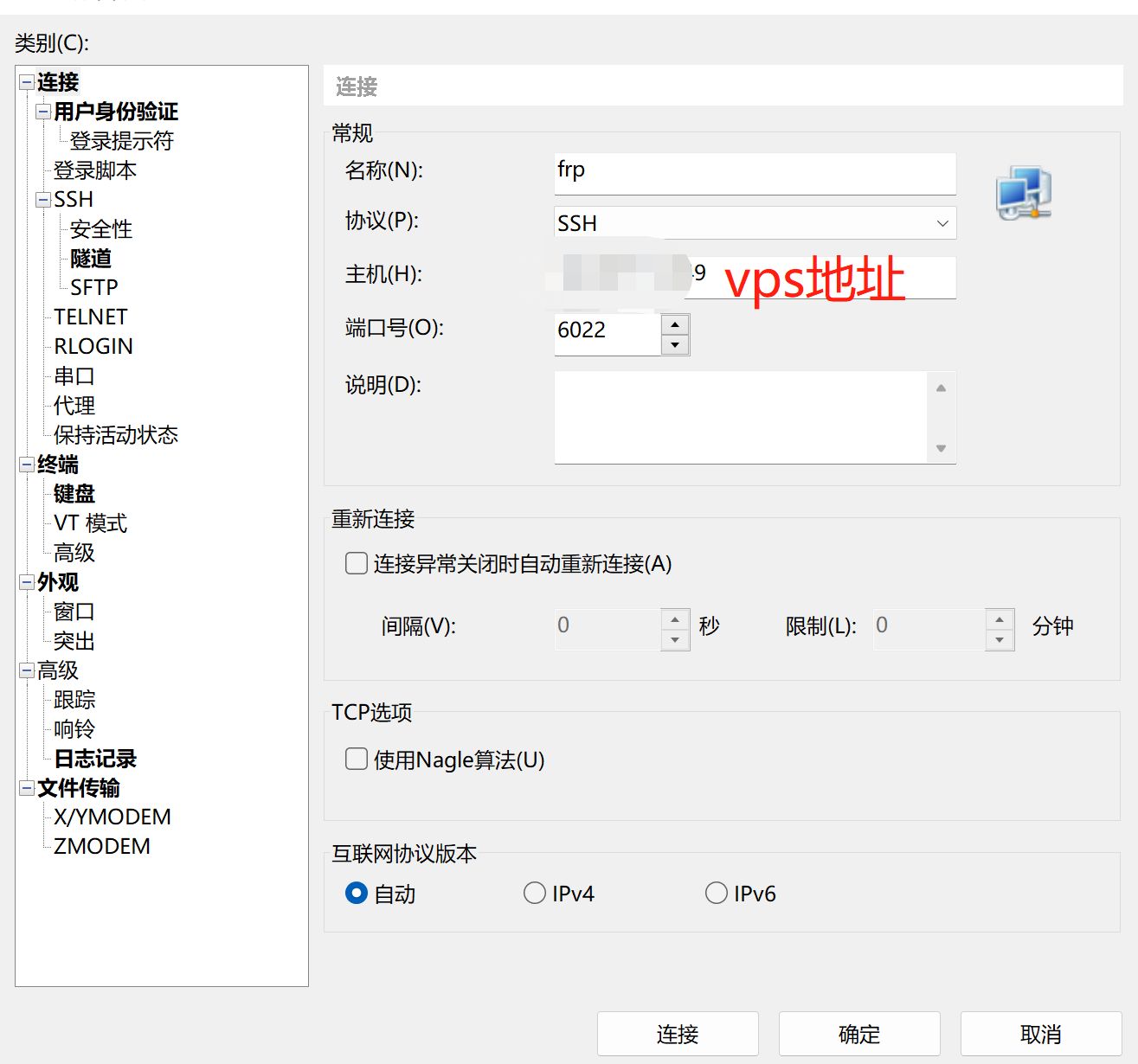Click 取消 to dismiss the dialog
1138x1064 pixels.
click(1040, 1033)
